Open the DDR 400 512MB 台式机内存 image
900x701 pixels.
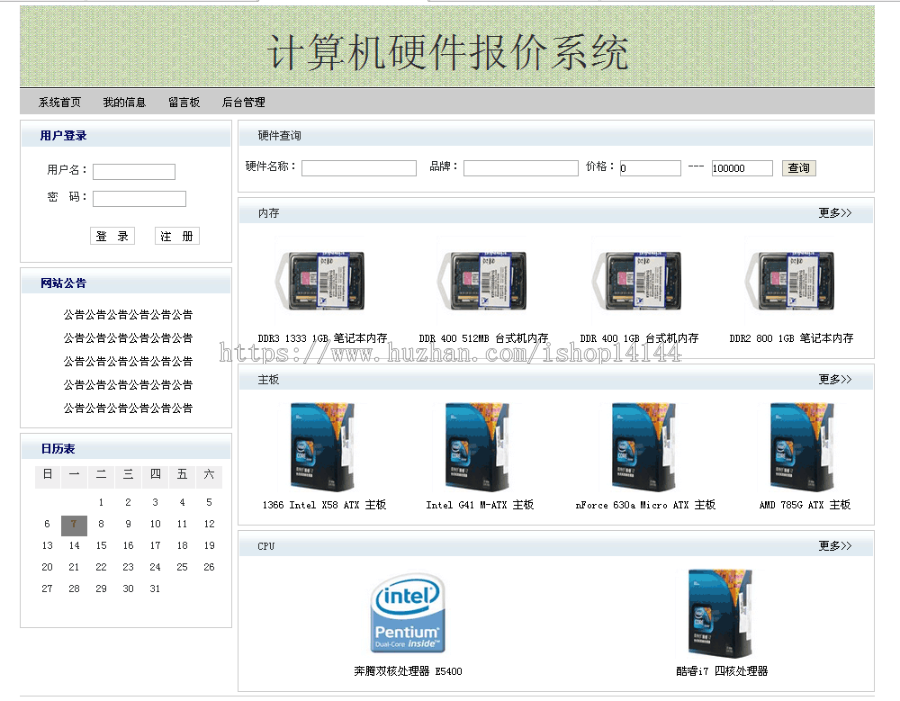[x=482, y=281]
